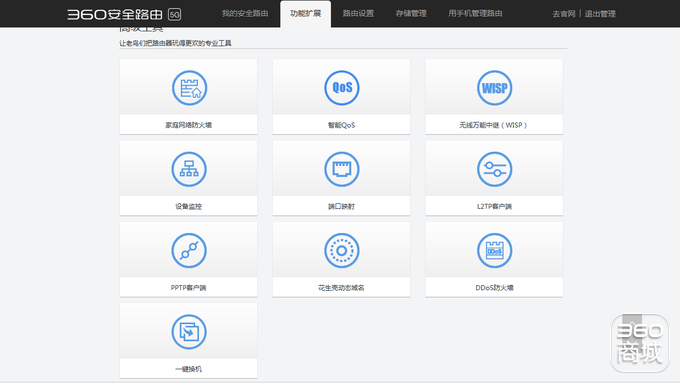
Task: Open the WISP wireless relay icon
Action: click(x=494, y=88)
